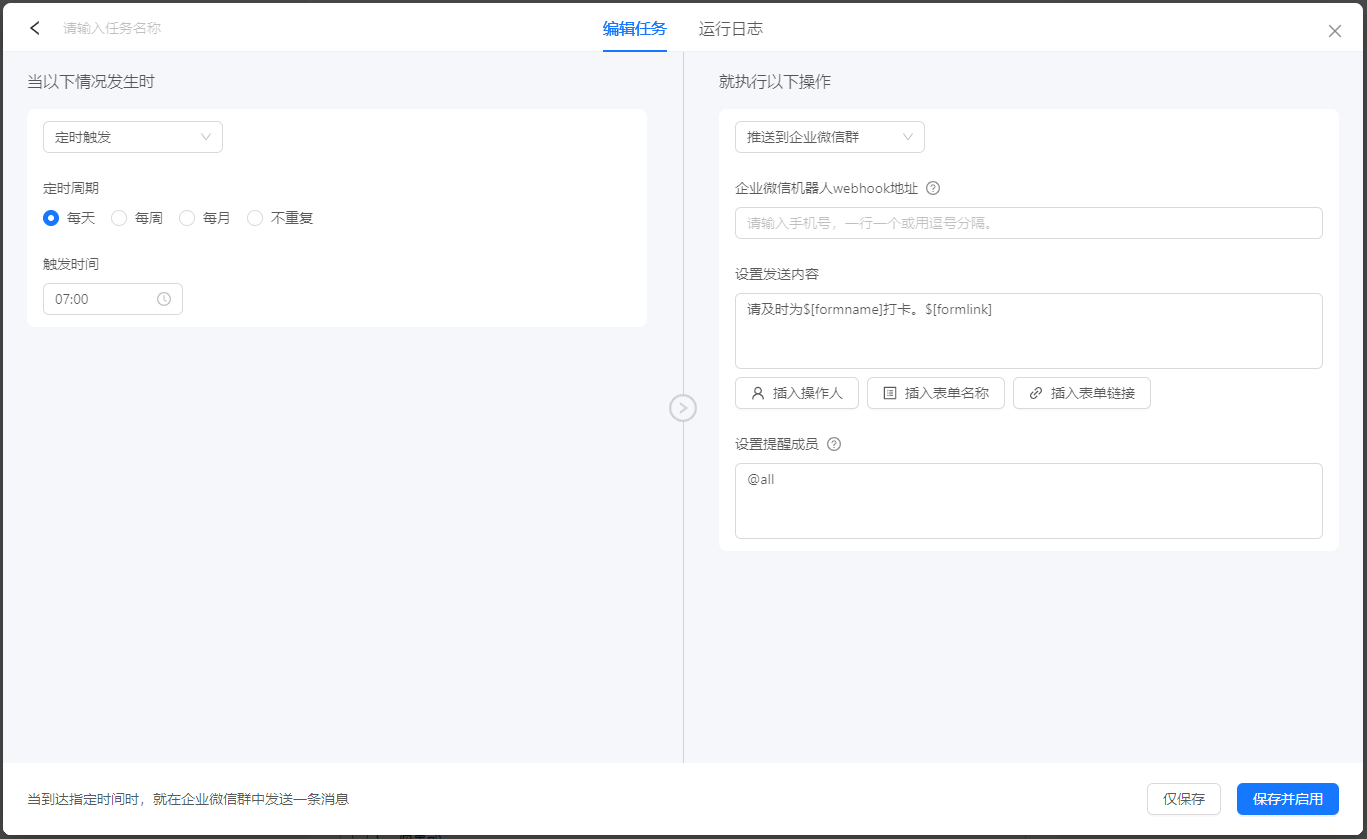Click the 就执行以下操作 heading
1367x839 pixels.
click(775, 82)
